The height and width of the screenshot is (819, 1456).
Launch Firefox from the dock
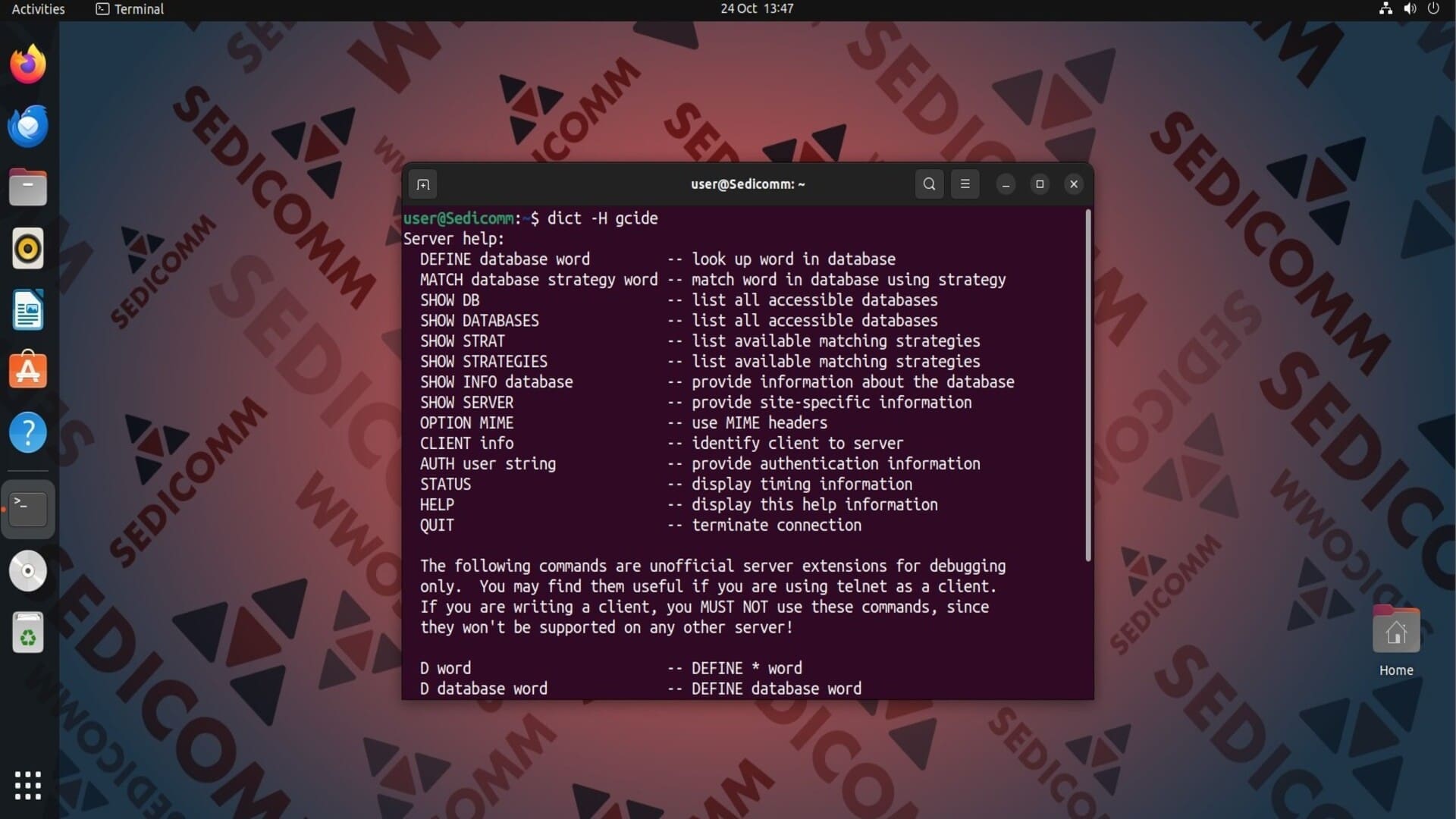(x=28, y=64)
